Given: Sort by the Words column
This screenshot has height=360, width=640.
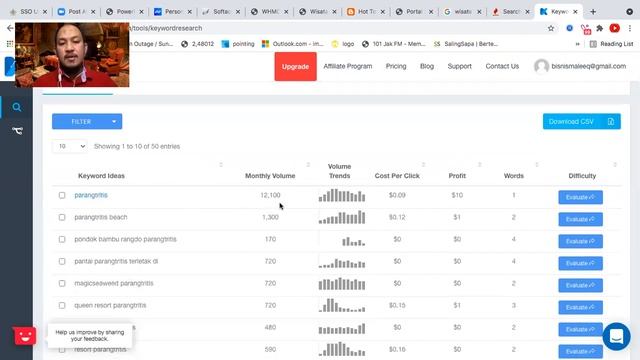Looking at the screenshot, I should tap(537, 164).
